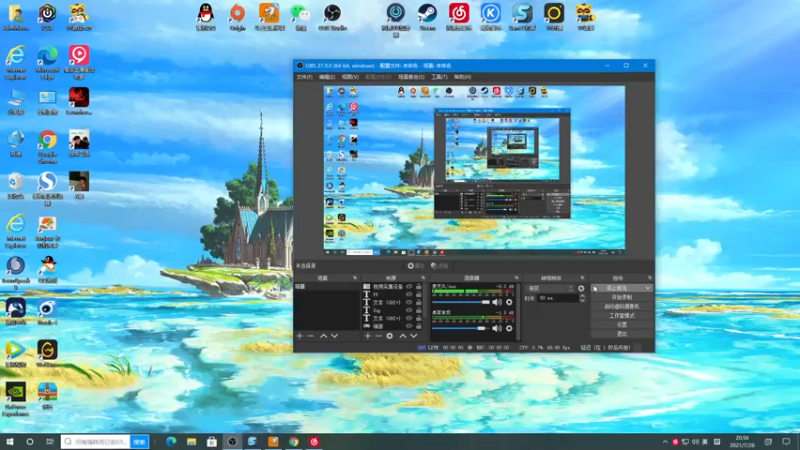Add a new source with the plus icon

(x=367, y=336)
